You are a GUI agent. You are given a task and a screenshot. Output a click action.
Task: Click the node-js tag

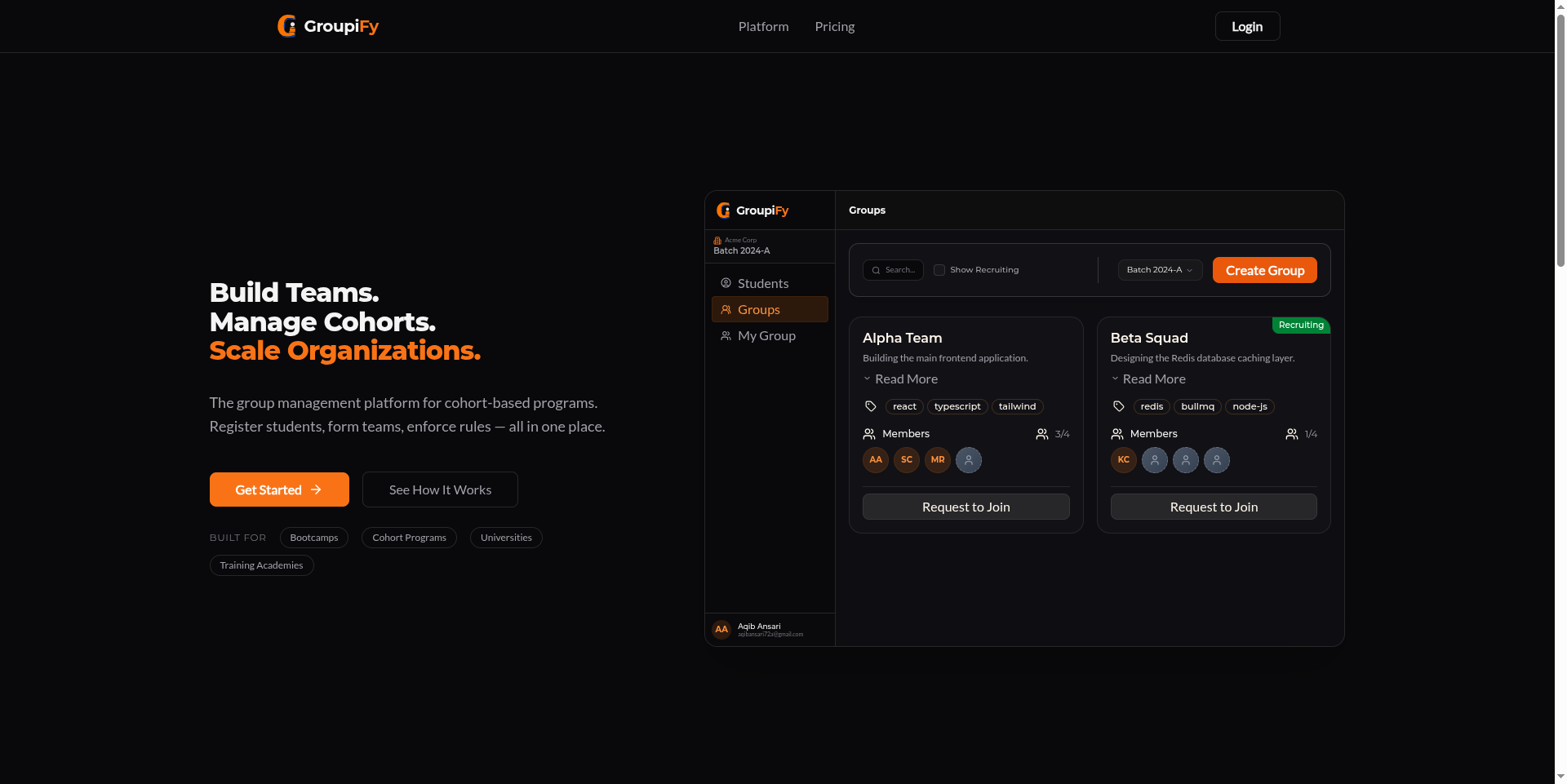point(1250,406)
